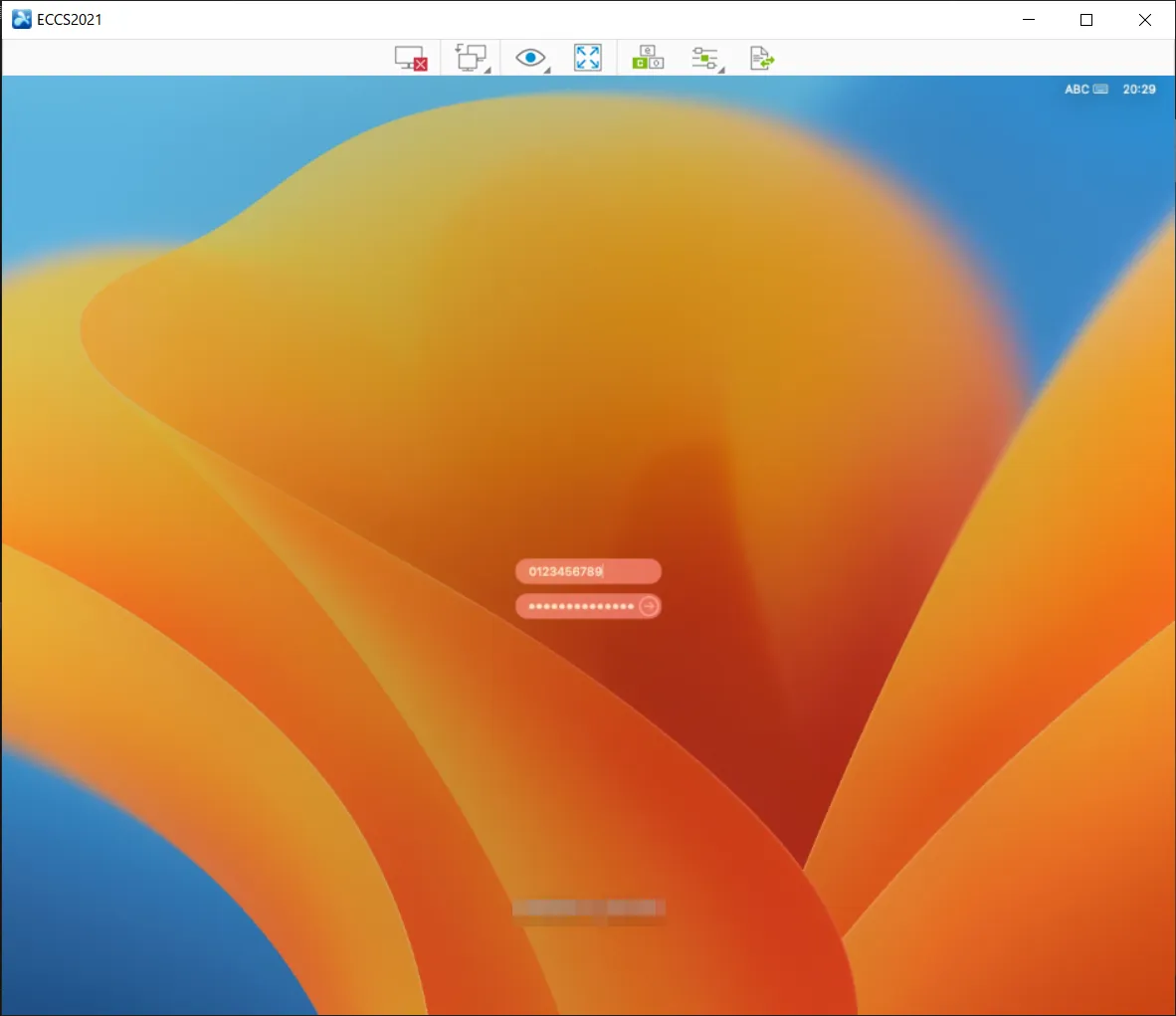Click the disconnect session monitor icon

[410, 59]
